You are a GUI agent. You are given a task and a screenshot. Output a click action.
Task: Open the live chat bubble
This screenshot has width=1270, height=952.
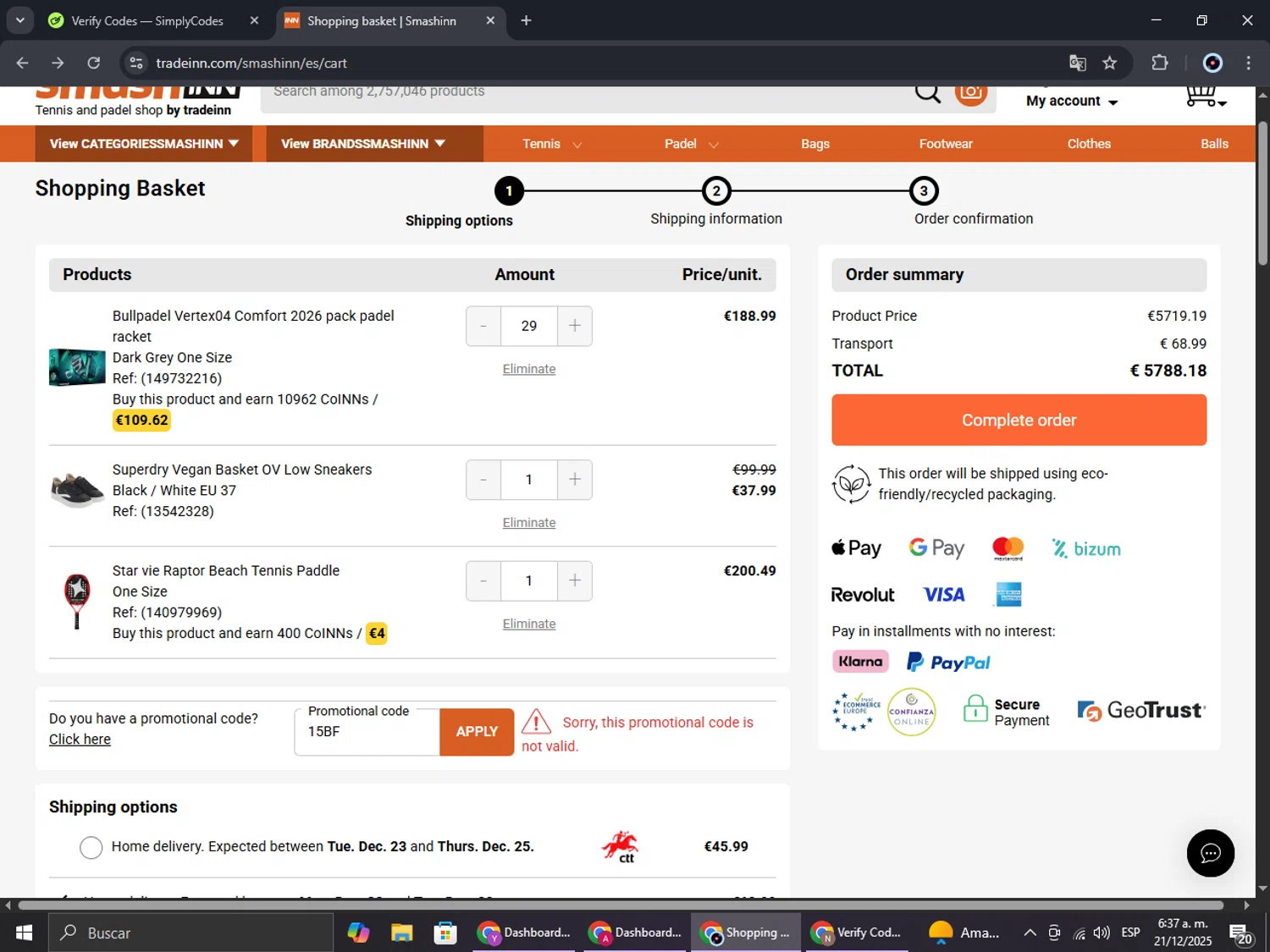1210,853
